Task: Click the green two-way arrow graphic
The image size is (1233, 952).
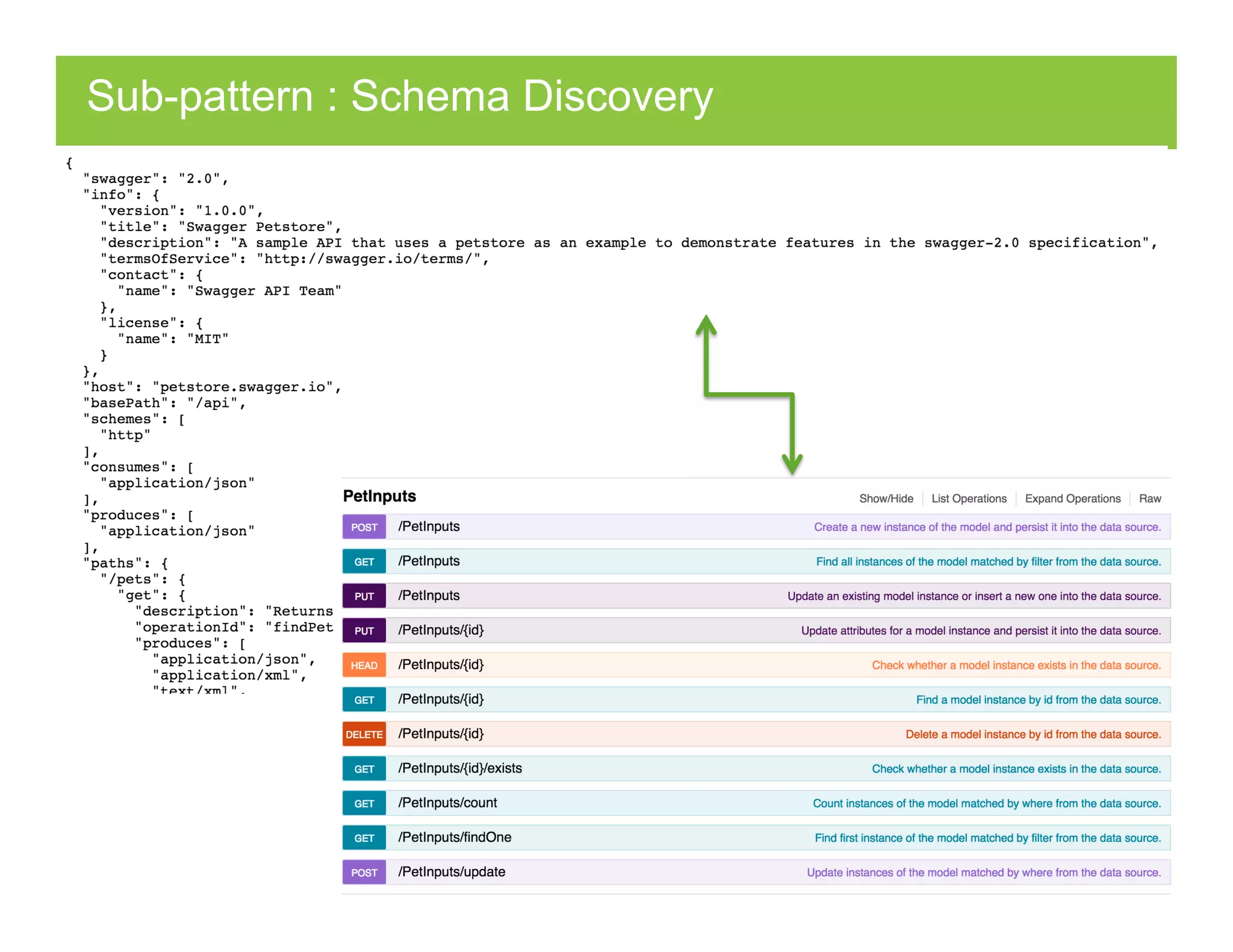Action: click(749, 394)
